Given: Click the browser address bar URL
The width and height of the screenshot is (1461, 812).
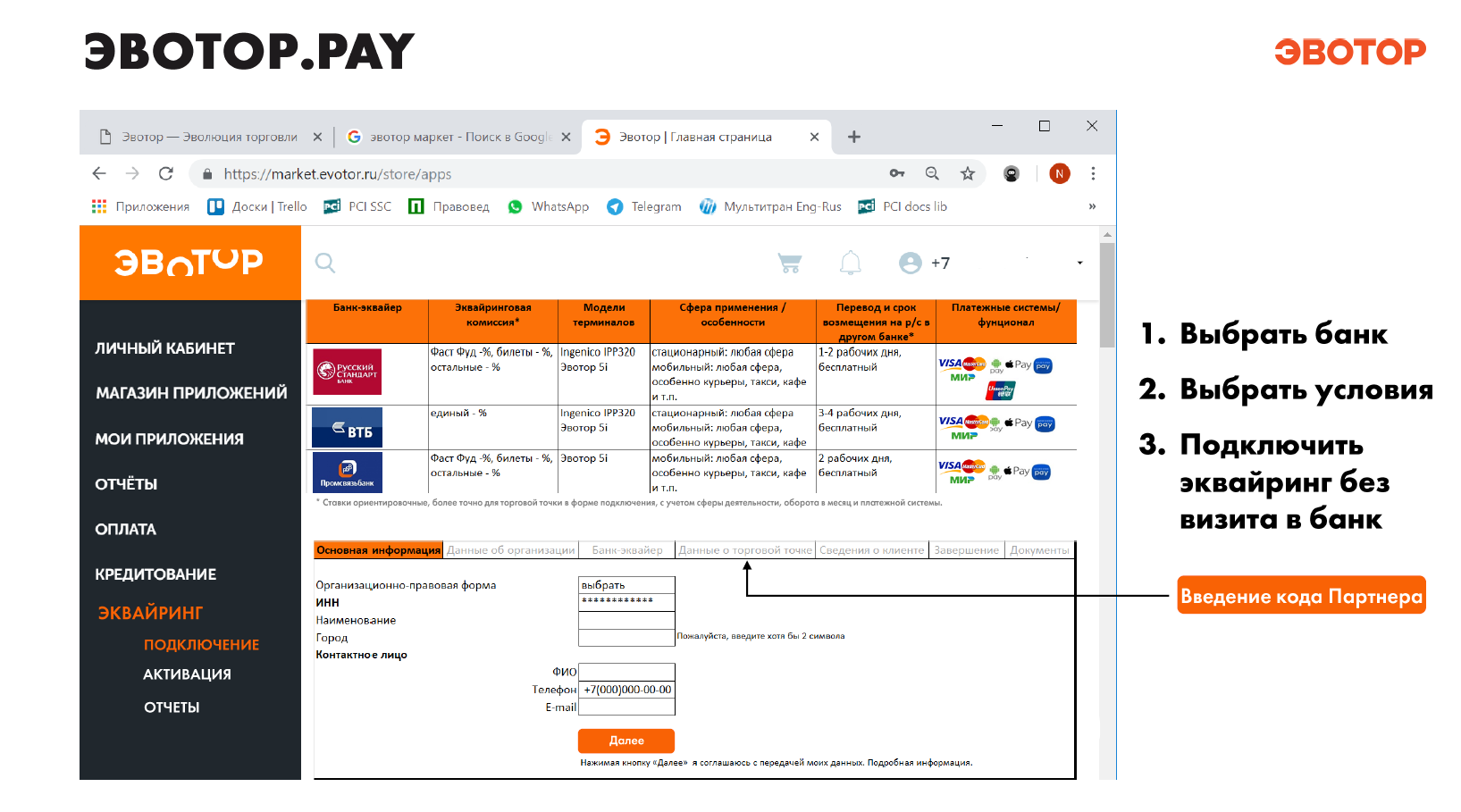Looking at the screenshot, I should tap(338, 174).
